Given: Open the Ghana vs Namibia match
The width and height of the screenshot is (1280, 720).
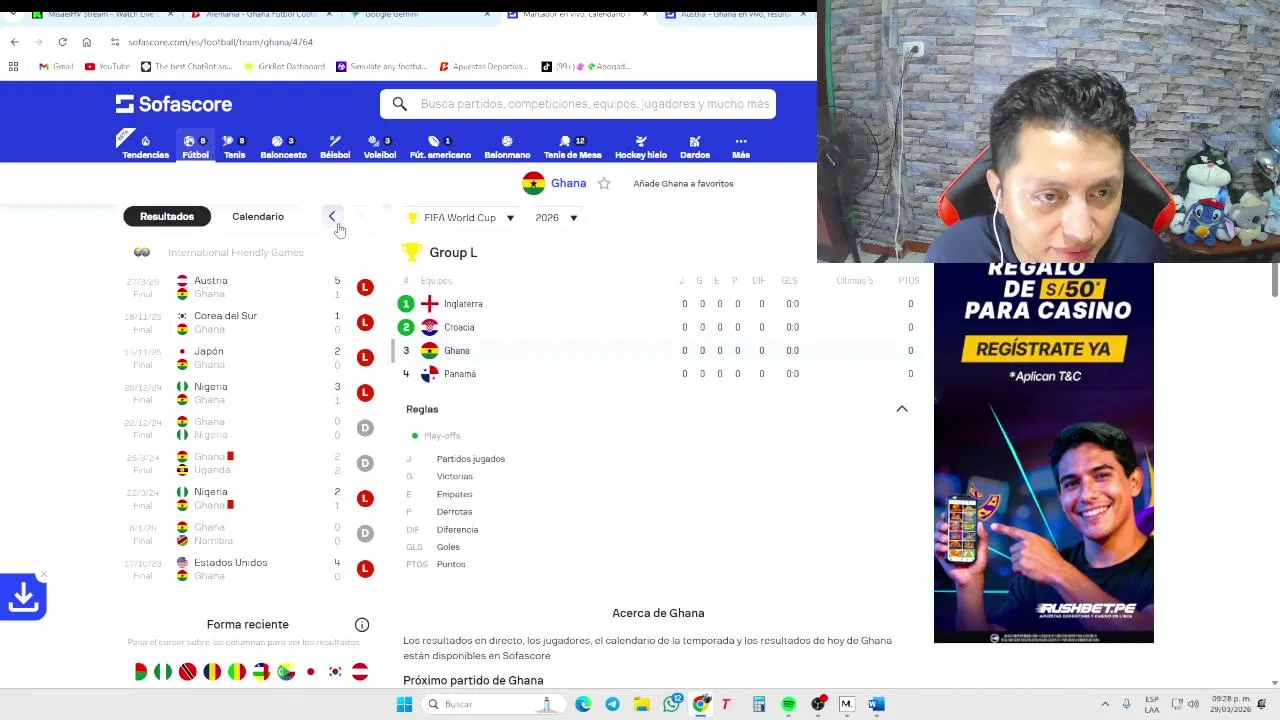Looking at the screenshot, I should 248,533.
